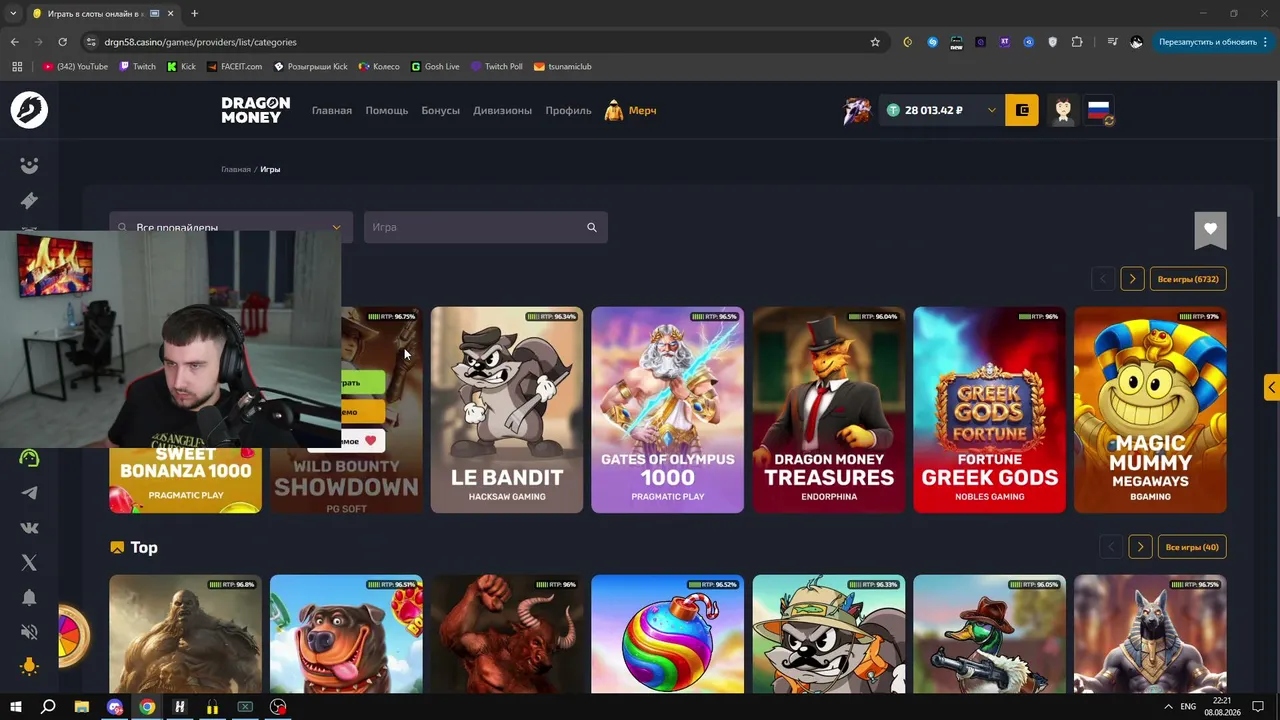This screenshot has height=720, width=1280.
Task: Click the Dragon Money header logo
Action: [256, 110]
